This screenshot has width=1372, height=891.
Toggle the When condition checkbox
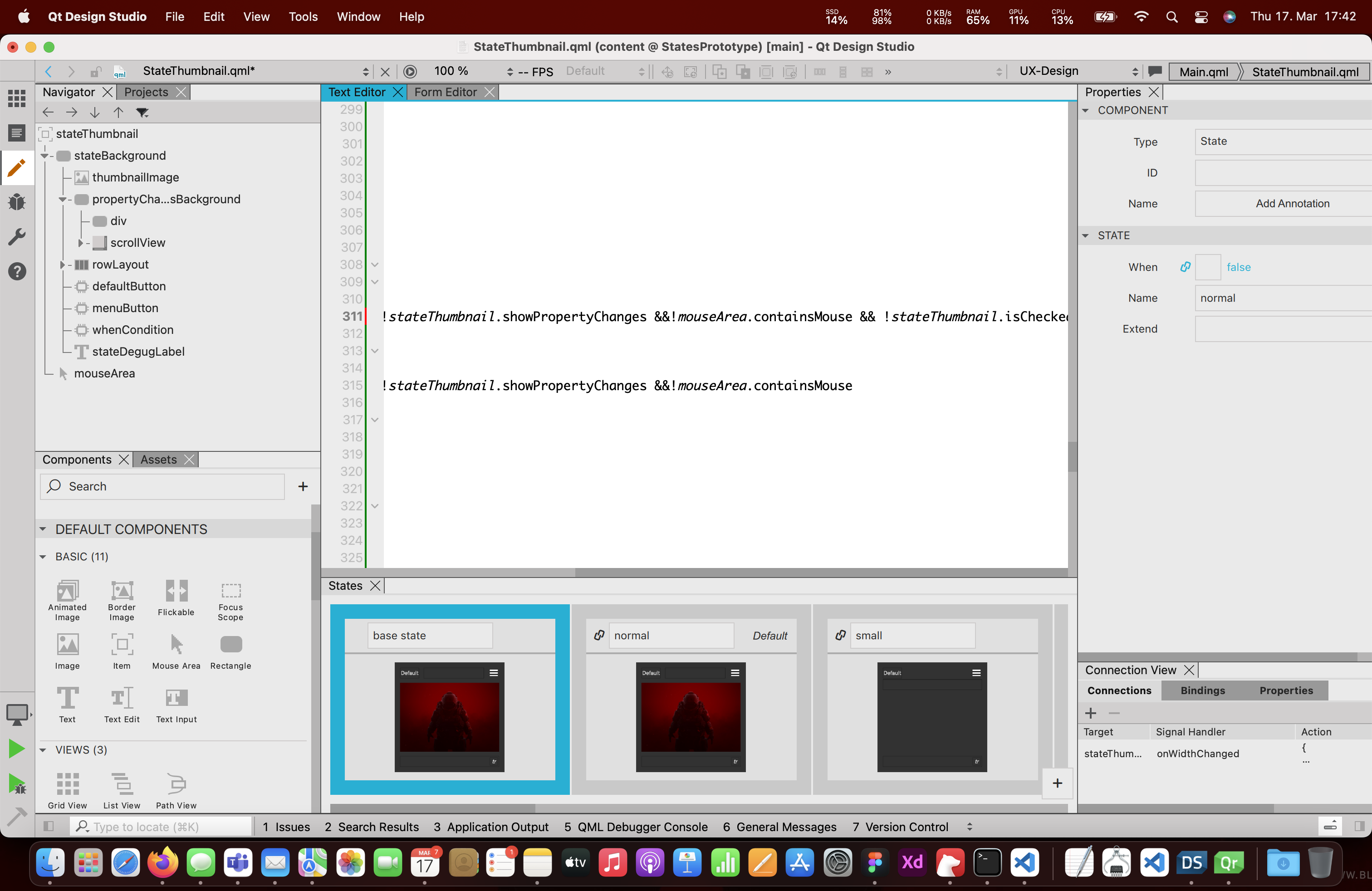[1208, 267]
